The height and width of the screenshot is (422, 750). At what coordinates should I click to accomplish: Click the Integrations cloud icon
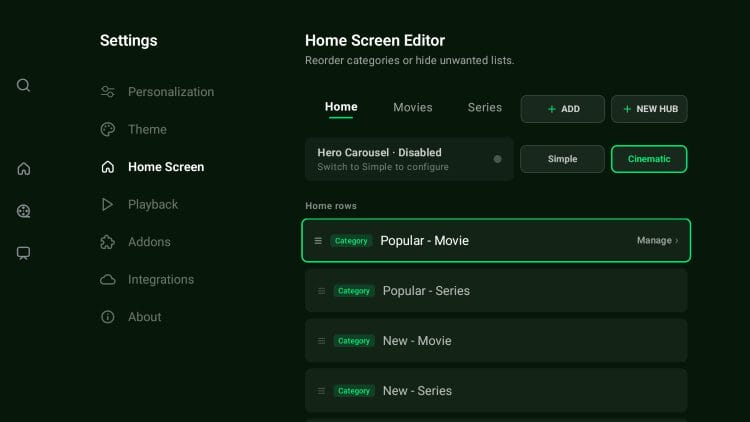coord(108,279)
